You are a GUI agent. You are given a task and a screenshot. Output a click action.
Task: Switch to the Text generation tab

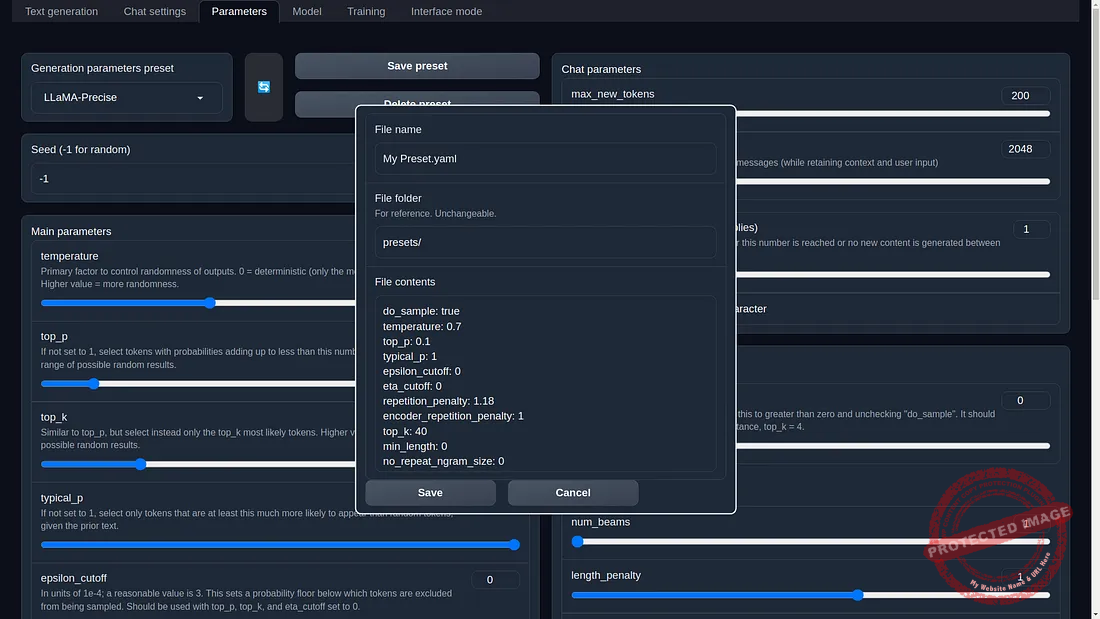click(62, 12)
